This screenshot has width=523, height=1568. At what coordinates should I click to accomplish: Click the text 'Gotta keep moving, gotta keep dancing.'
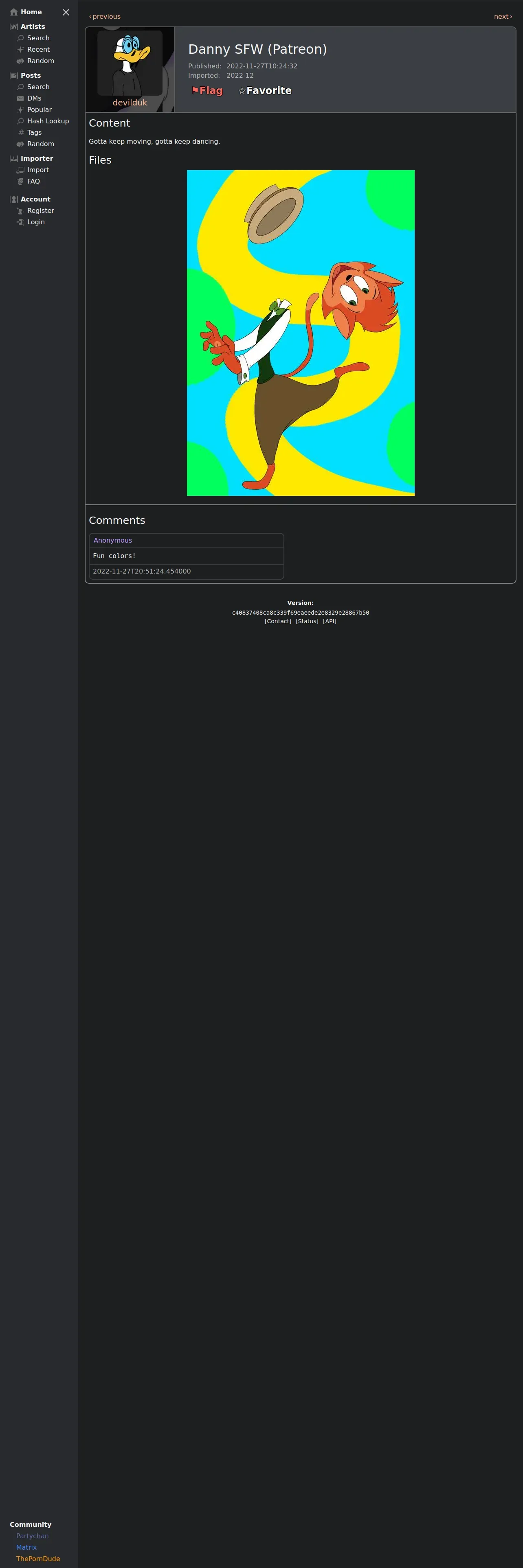tap(155, 141)
